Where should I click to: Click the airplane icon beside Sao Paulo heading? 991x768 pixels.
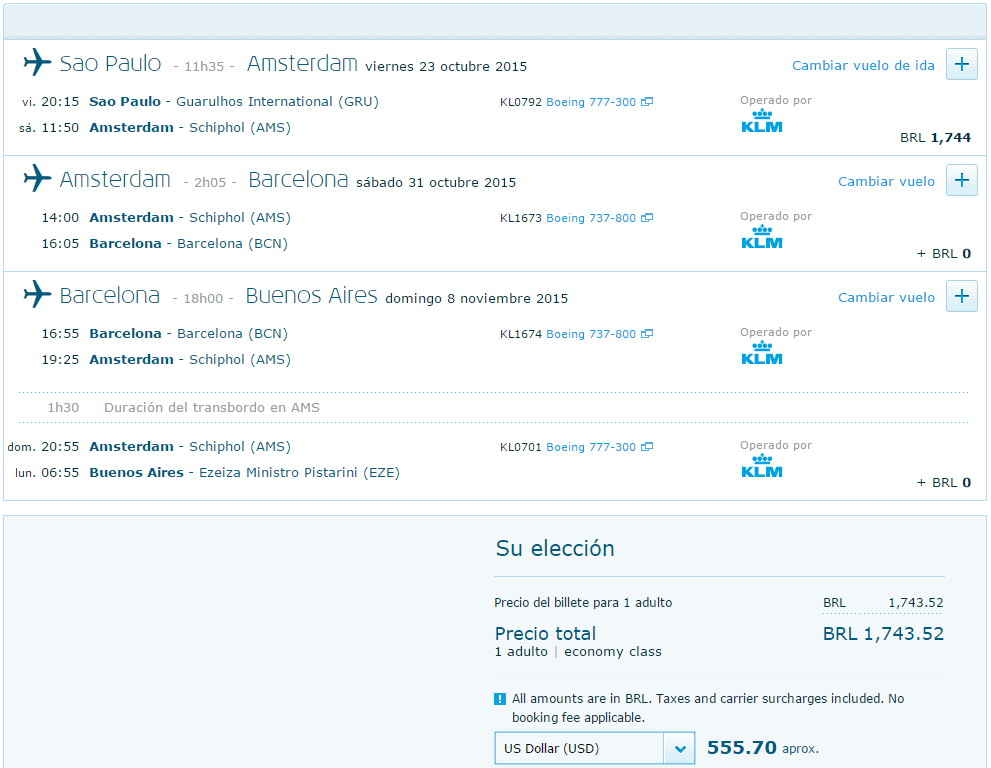[37, 63]
